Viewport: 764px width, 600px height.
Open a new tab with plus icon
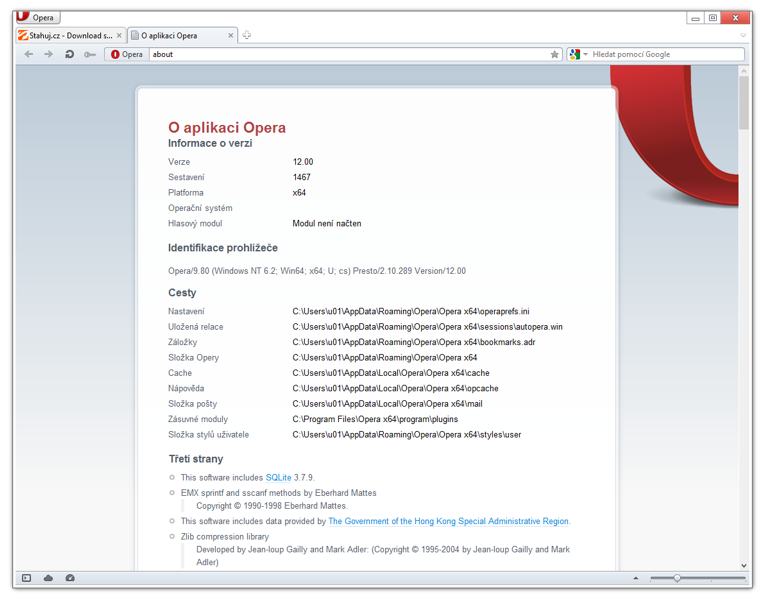point(247,35)
